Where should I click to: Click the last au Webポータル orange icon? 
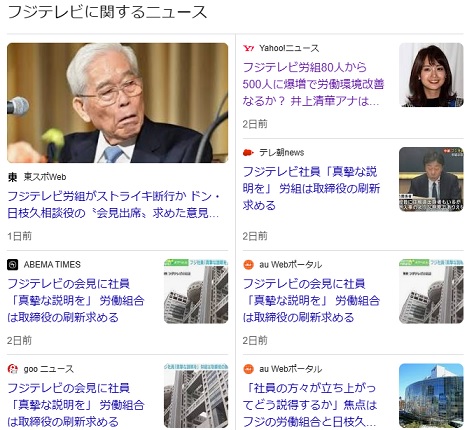tap(248, 369)
